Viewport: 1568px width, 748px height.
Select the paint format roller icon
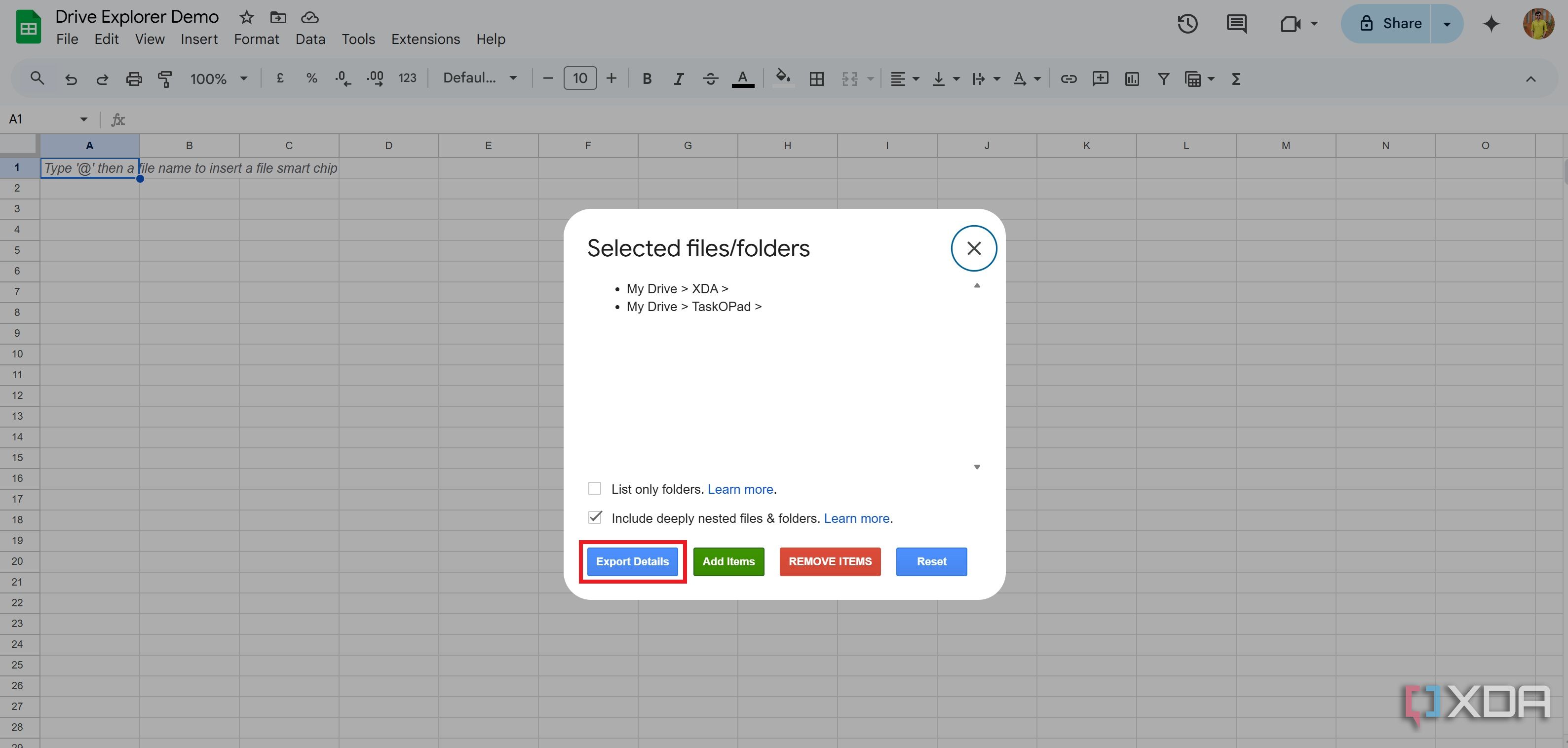164,79
